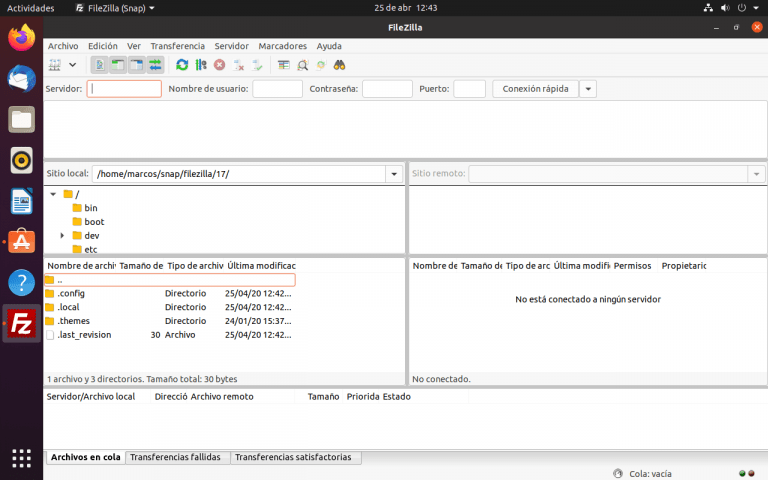
Task: Click the disconnect from server icon
Action: 239,65
